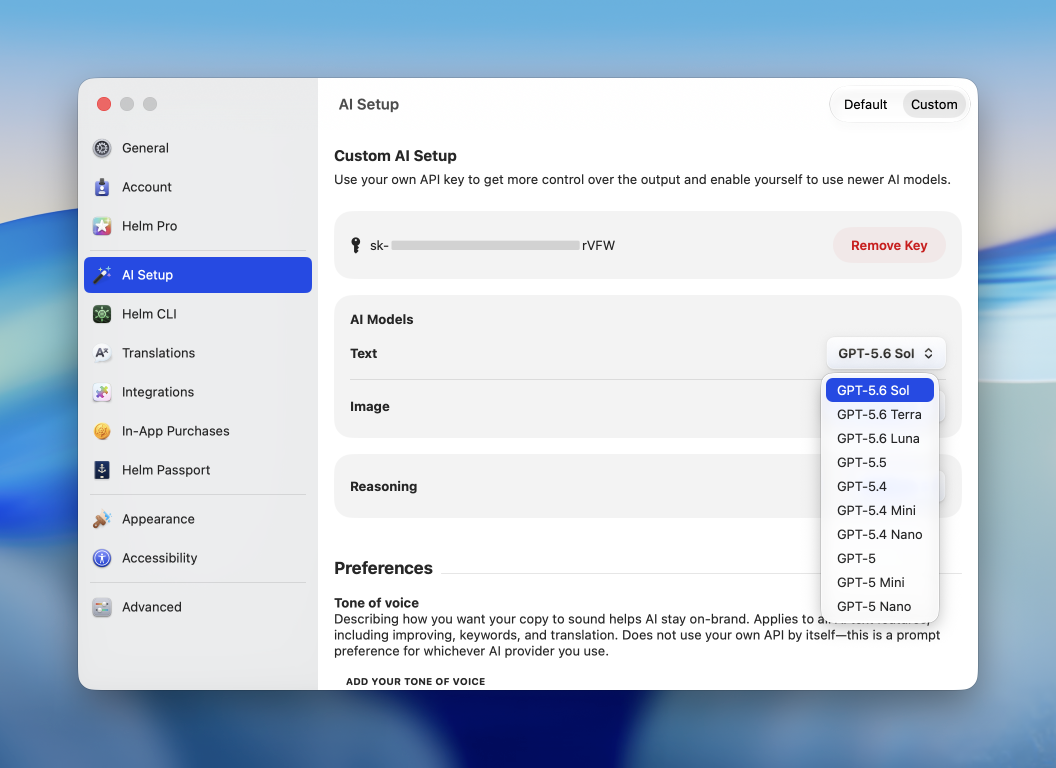The width and height of the screenshot is (1056, 768).
Task: Open Helm CLI sidebar icon
Action: pyautogui.click(x=102, y=314)
